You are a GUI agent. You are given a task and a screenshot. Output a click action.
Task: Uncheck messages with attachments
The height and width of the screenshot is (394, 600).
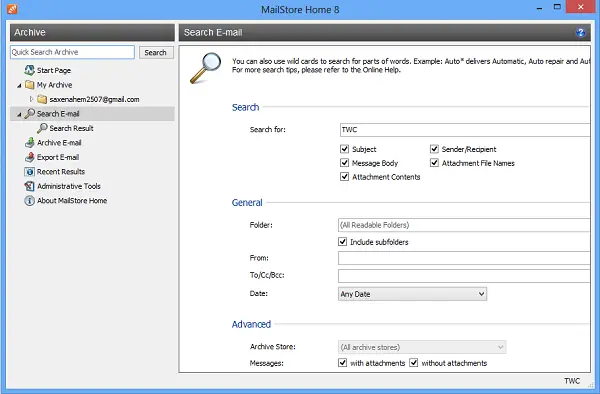pyautogui.click(x=342, y=363)
